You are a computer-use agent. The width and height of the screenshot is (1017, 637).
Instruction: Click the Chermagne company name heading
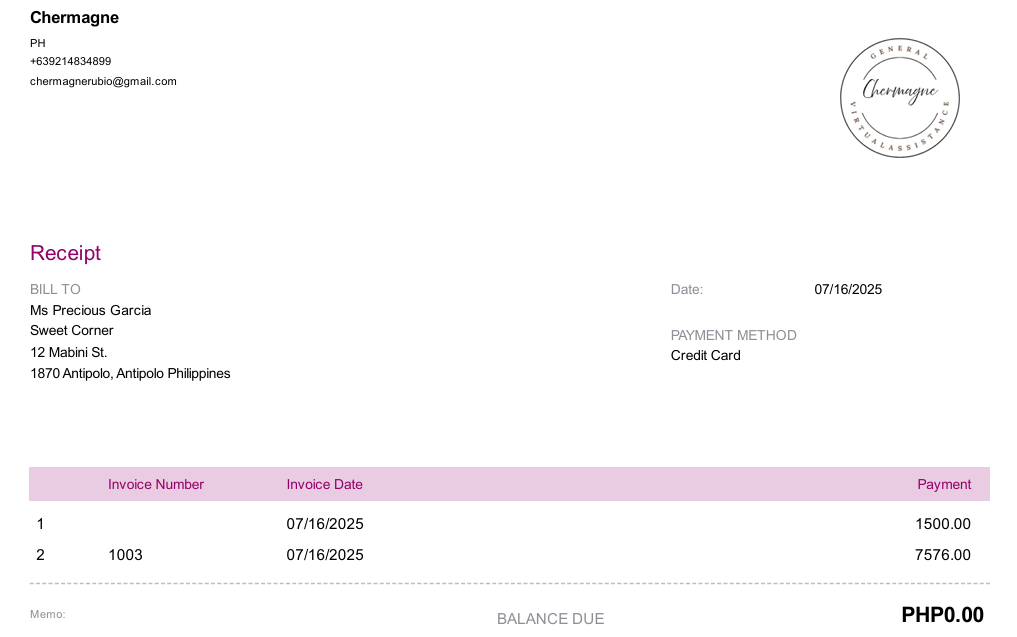click(x=74, y=18)
